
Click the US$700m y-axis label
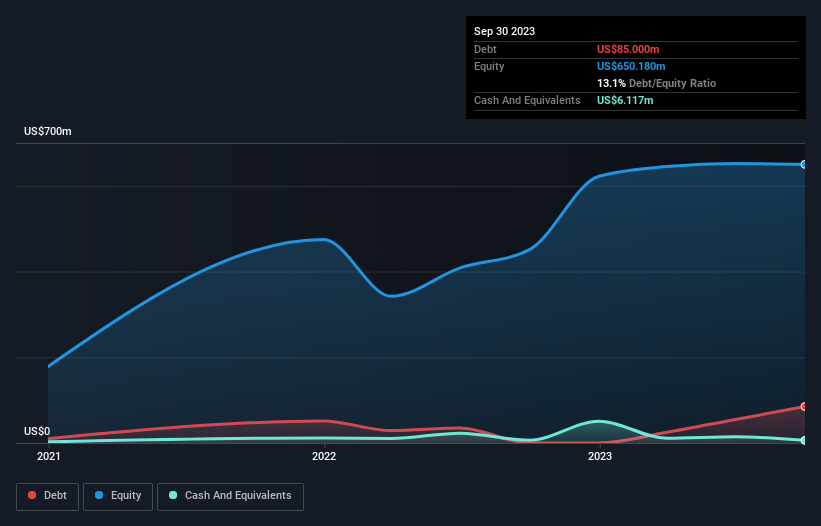click(x=48, y=131)
